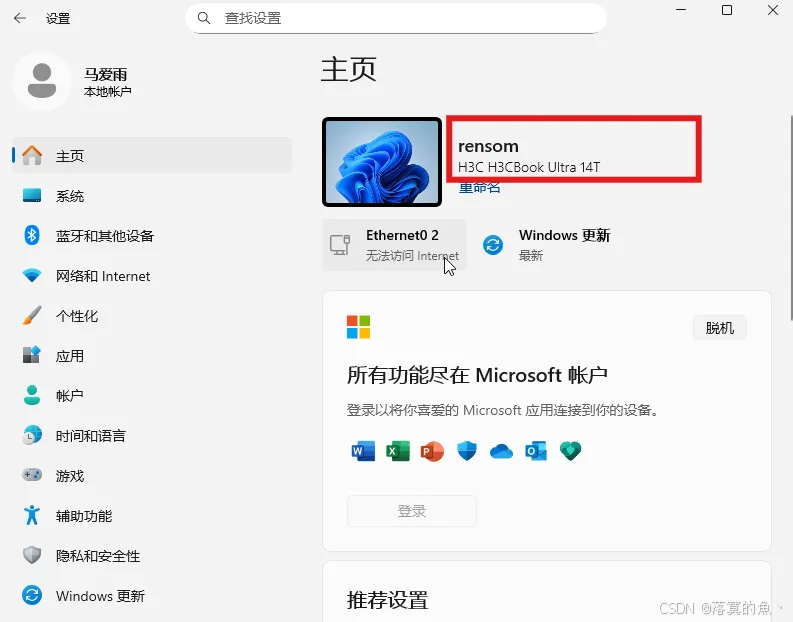
Task: Click the 重命名 rename link
Action: point(479,188)
